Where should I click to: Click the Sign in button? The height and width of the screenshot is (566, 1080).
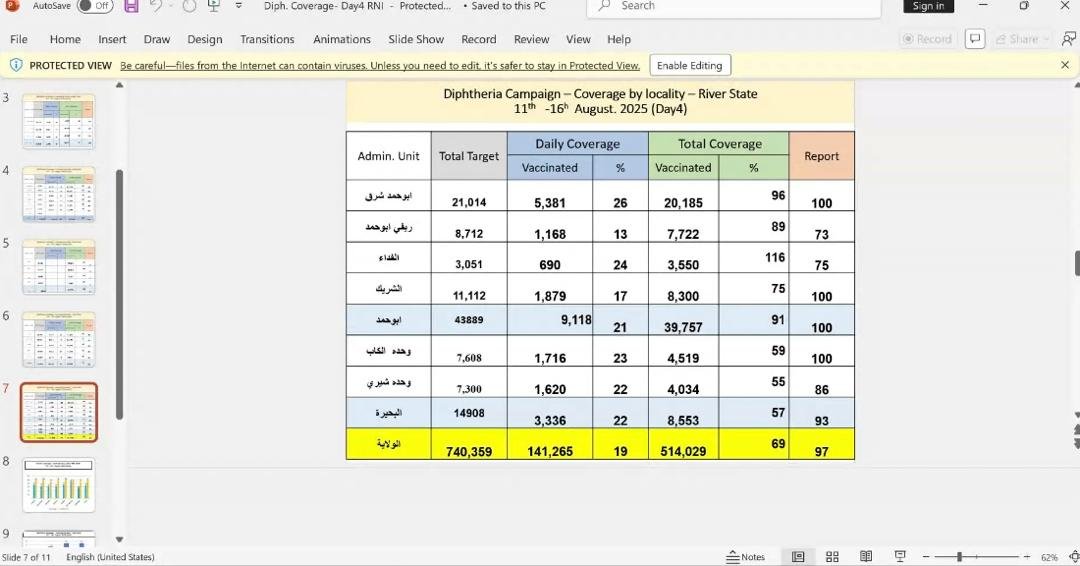pyautogui.click(x=928, y=6)
